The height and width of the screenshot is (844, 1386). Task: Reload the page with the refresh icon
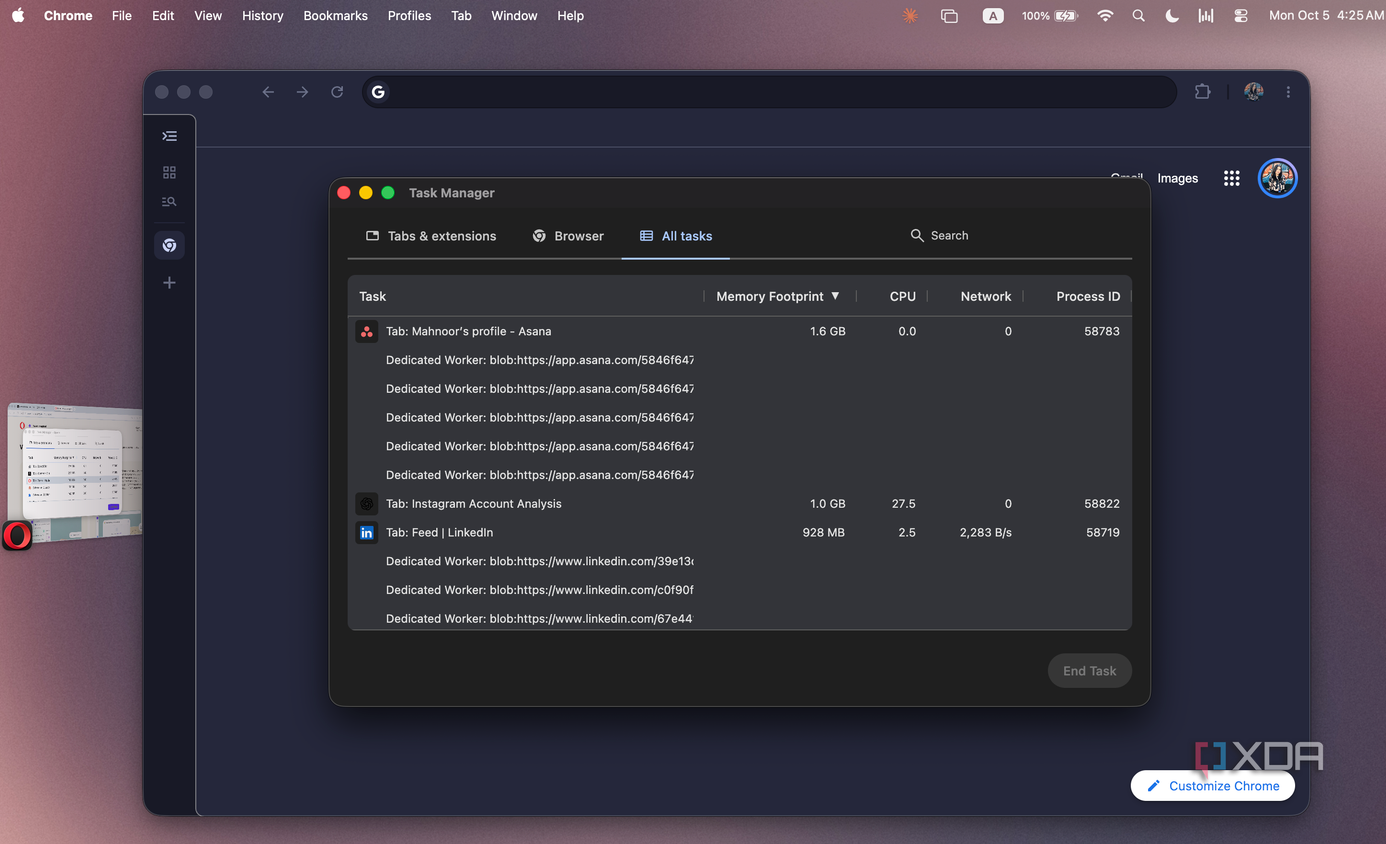tap(337, 92)
